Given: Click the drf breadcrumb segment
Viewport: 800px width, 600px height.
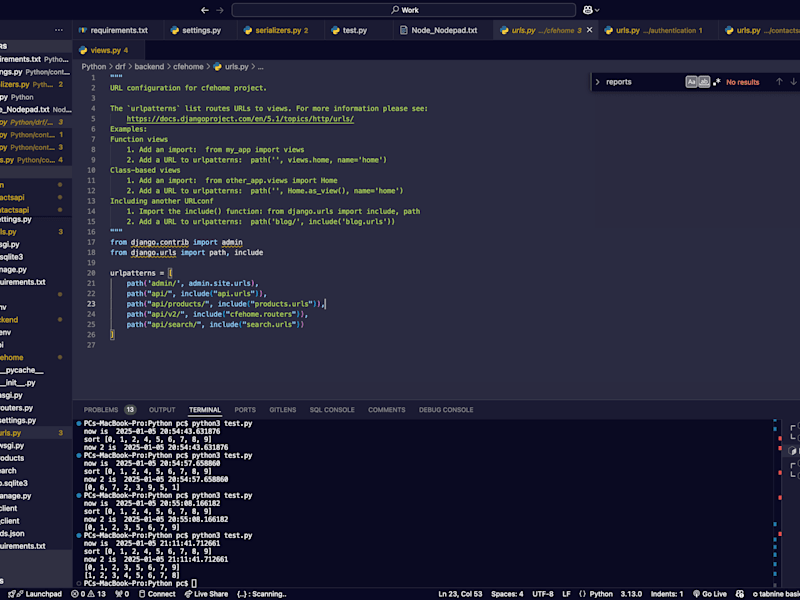Looking at the screenshot, I should (120, 67).
